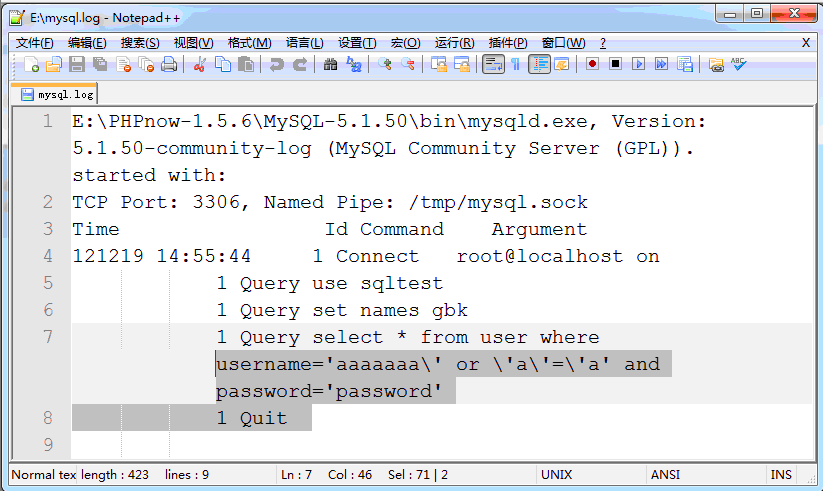Undo last action using toolbar arrow
This screenshot has width=823, height=491.
pyautogui.click(x=276, y=65)
